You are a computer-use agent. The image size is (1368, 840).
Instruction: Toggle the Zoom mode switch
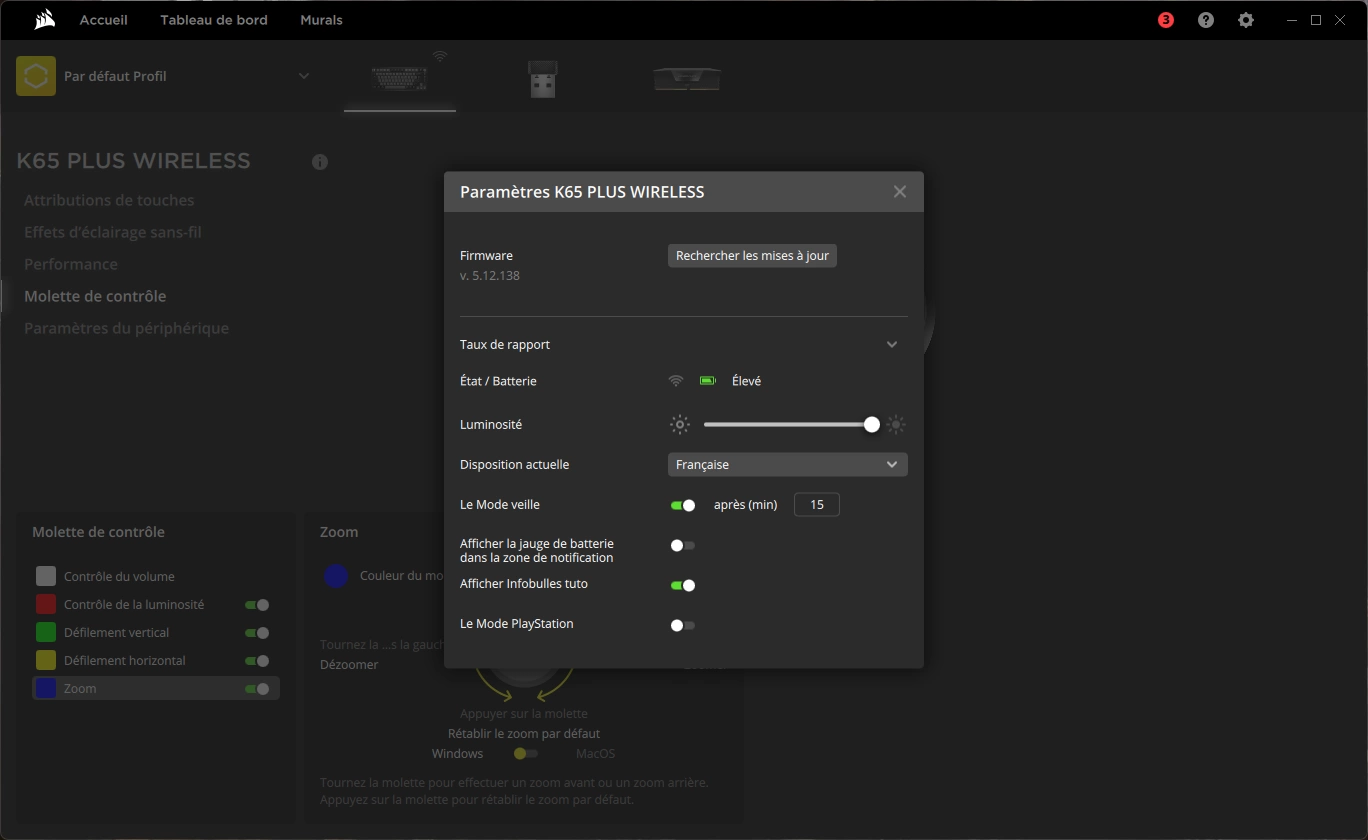257,689
